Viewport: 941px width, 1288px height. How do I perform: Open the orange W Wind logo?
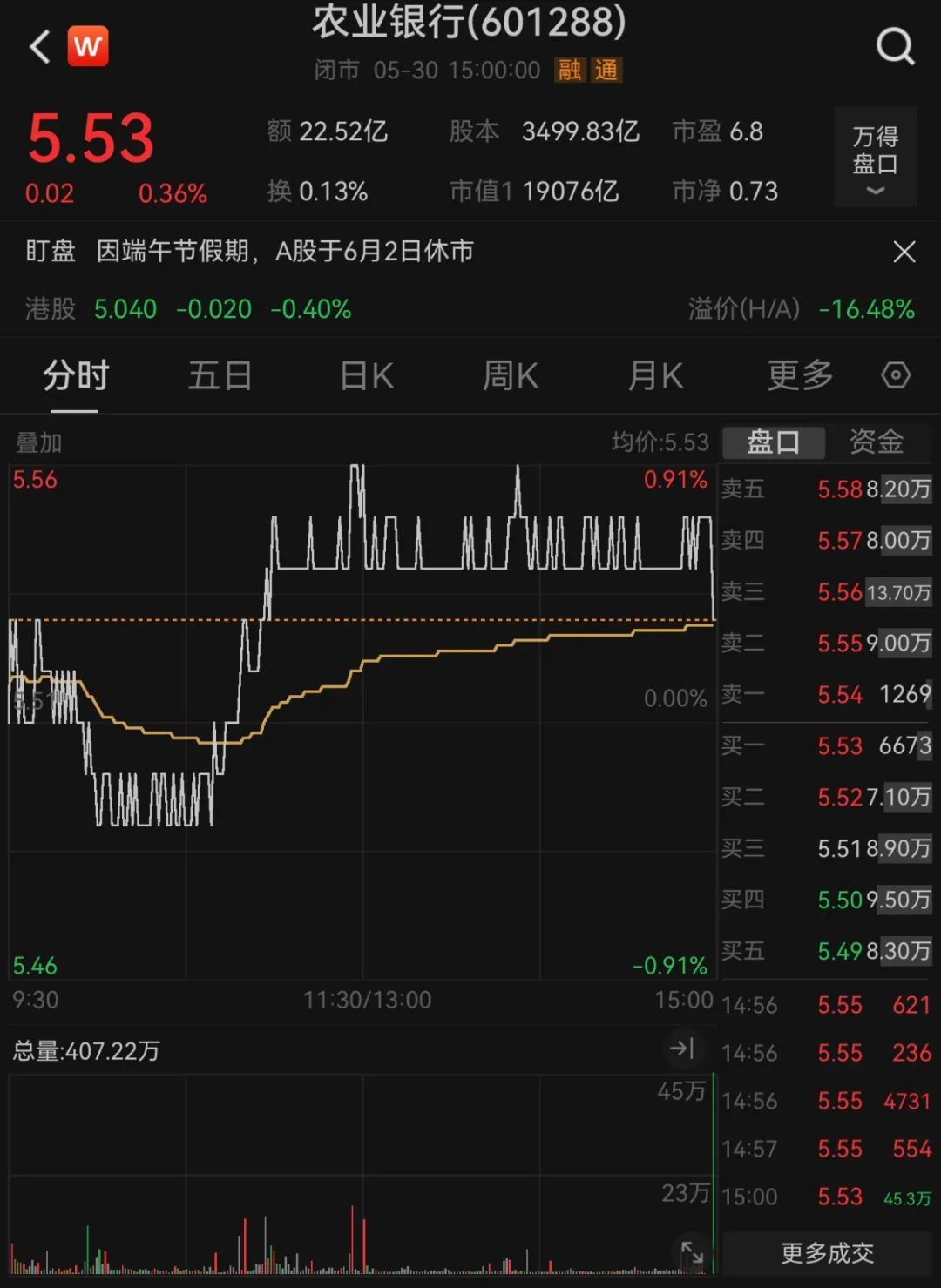point(88,46)
